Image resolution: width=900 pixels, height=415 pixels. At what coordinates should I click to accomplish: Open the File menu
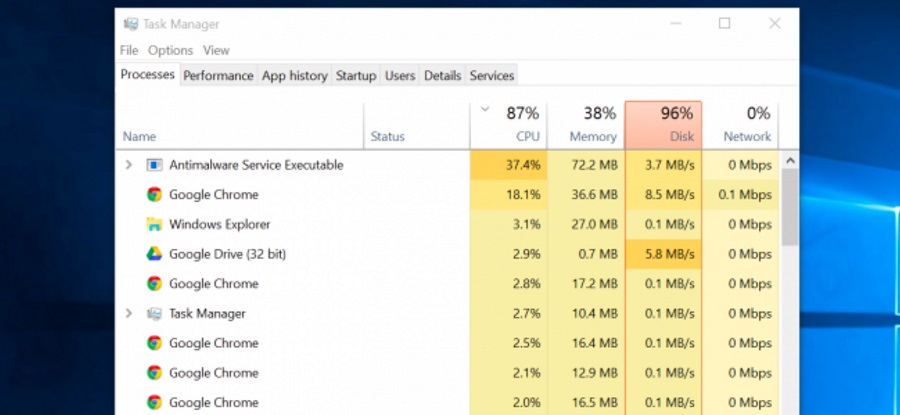pyautogui.click(x=129, y=50)
